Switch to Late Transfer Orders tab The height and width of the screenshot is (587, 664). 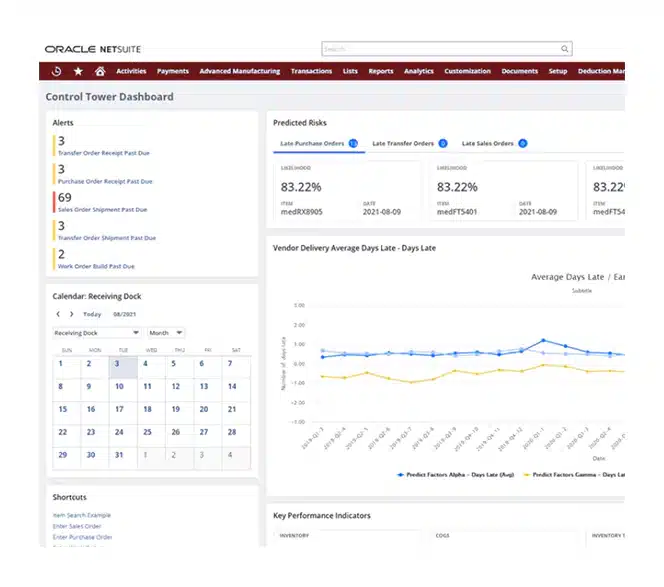coord(403,144)
